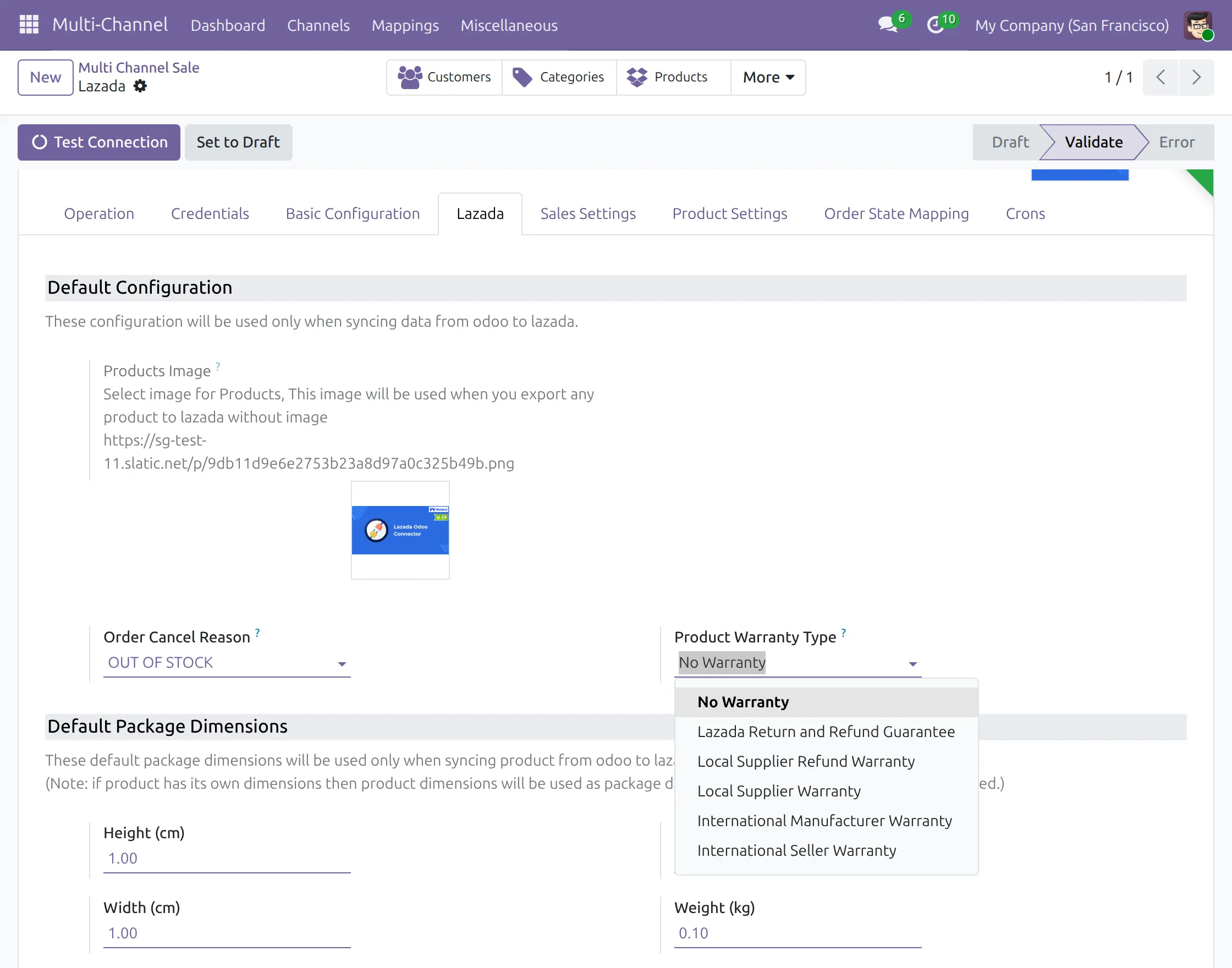The width and height of the screenshot is (1232, 968).
Task: Click the user avatar in top bar
Action: 1198,25
